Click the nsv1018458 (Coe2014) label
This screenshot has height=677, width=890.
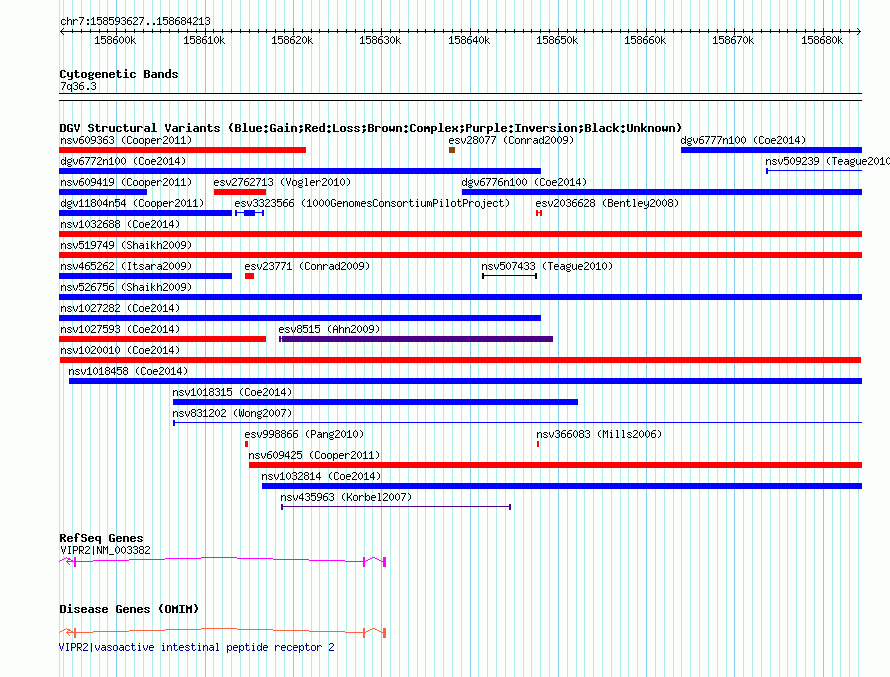point(128,371)
